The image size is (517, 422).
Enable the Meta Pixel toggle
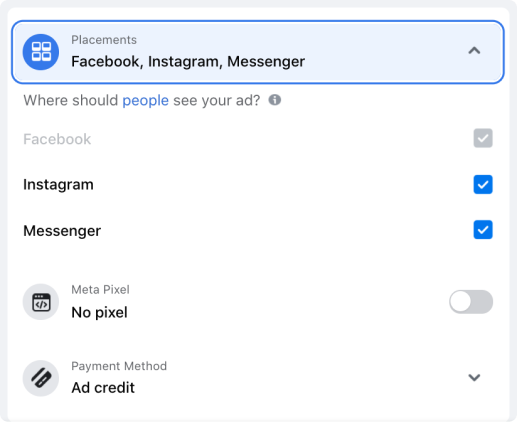471,302
